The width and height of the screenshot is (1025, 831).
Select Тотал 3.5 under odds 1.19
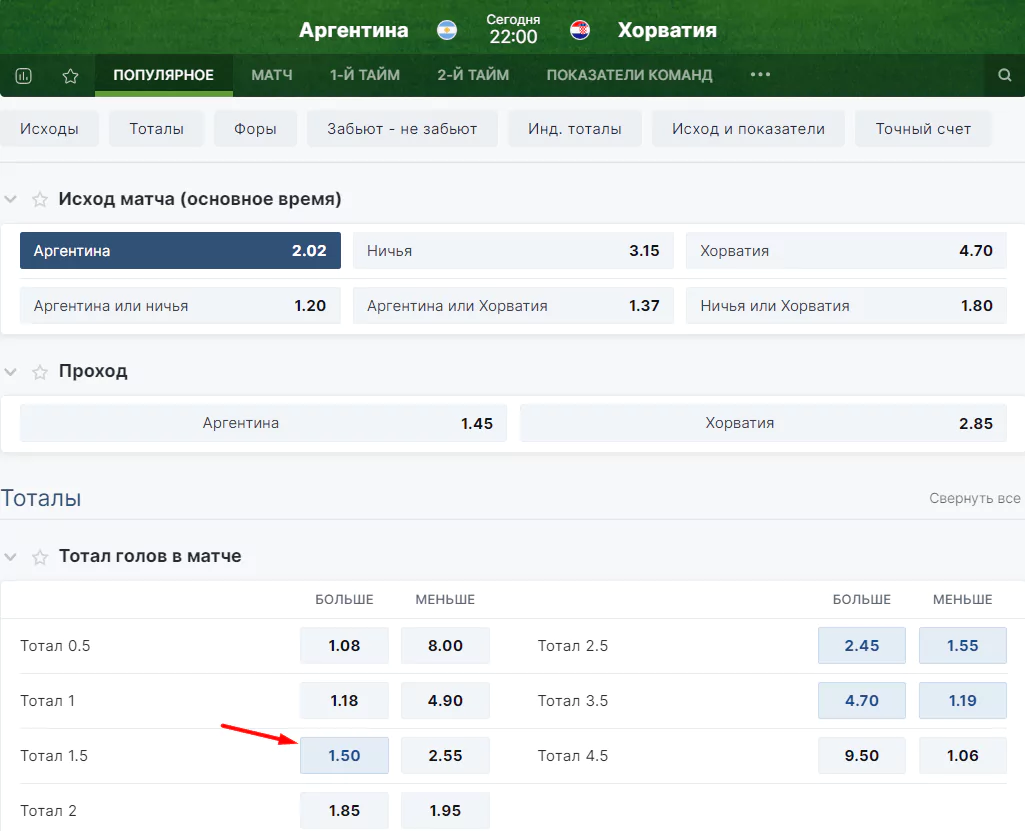click(963, 700)
